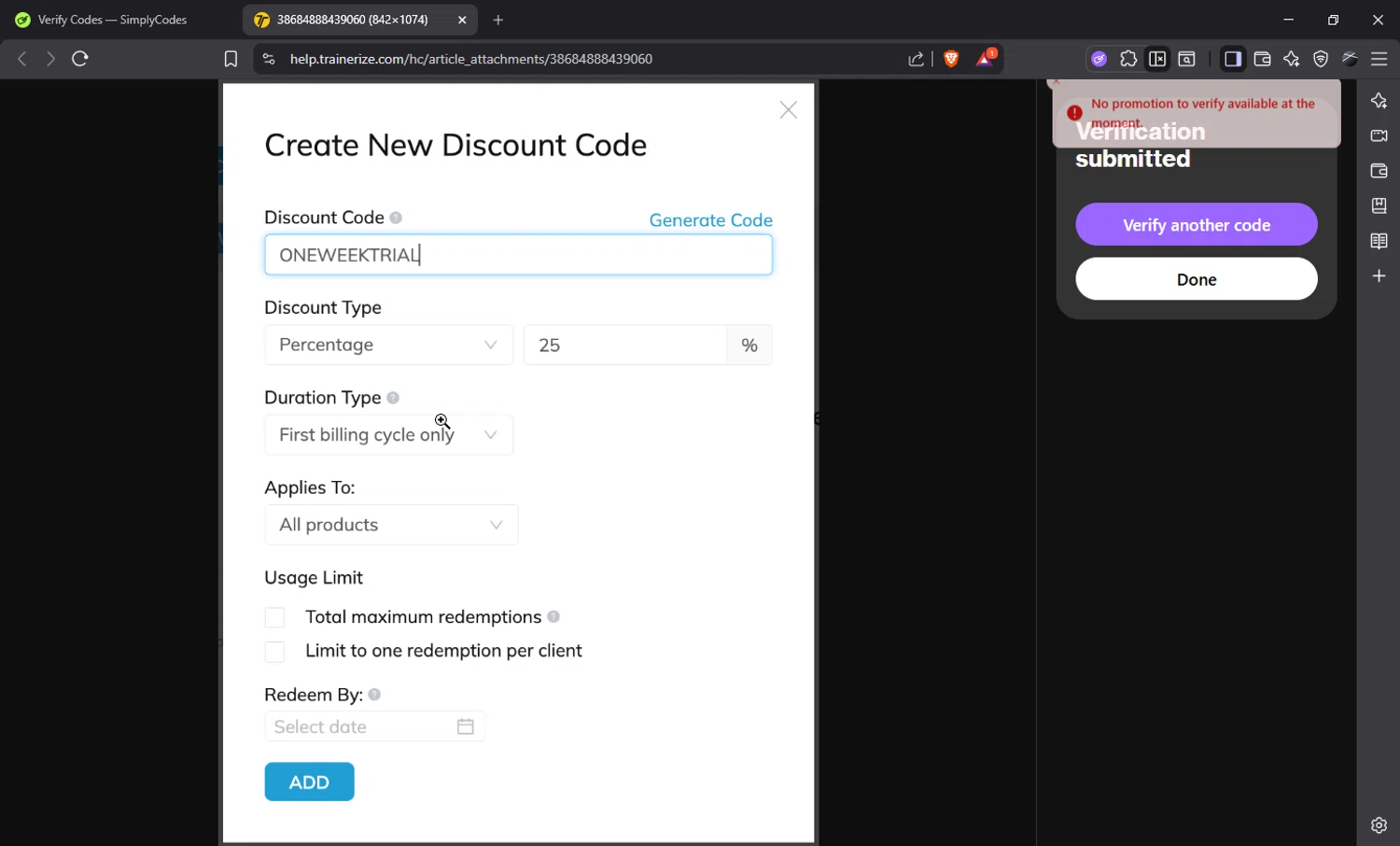1400x846 pixels.
Task: Go forward with the browser forward arrow
Action: (x=50, y=59)
